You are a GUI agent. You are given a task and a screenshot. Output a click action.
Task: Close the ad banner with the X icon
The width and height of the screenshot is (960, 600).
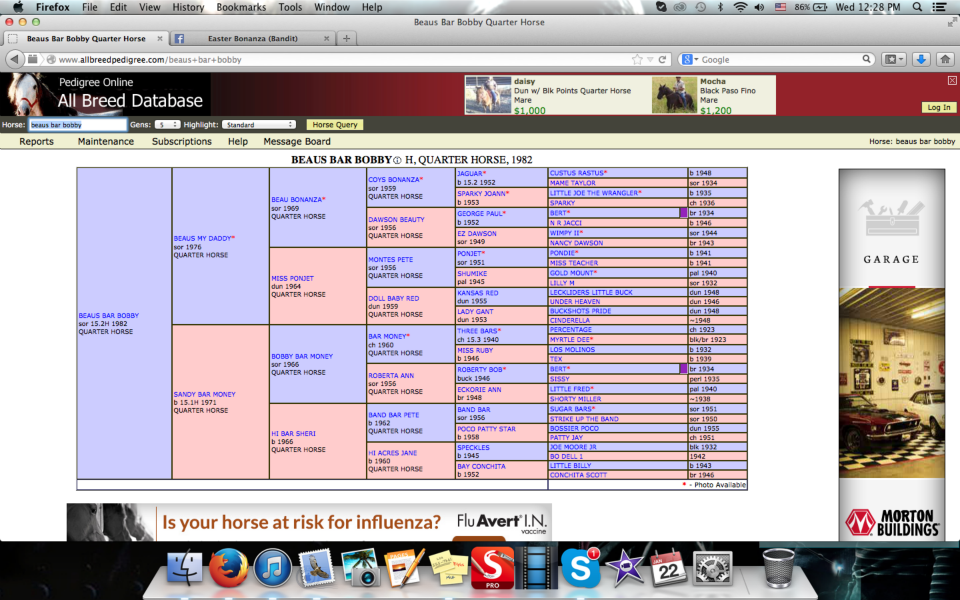[952, 80]
